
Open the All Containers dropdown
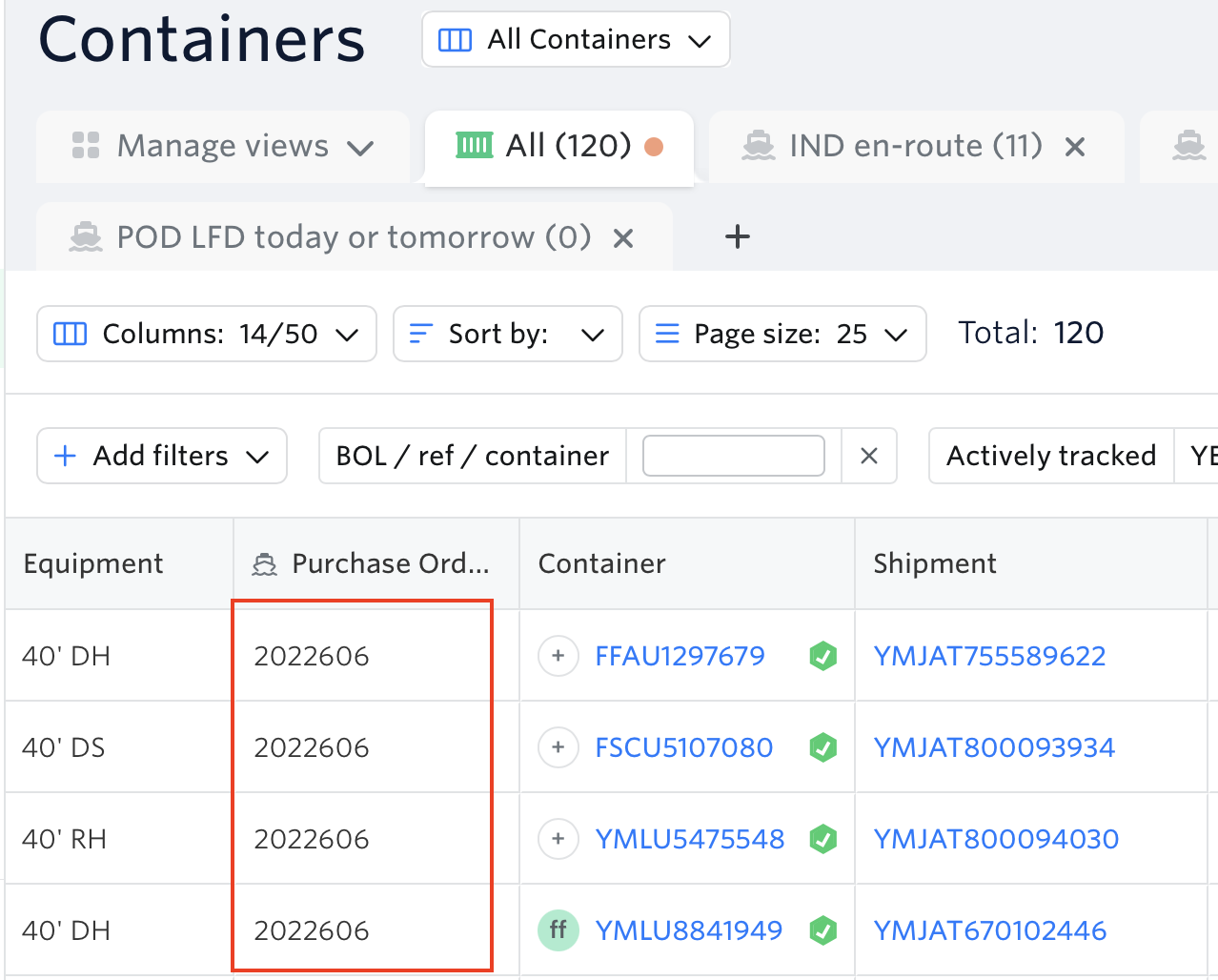coord(576,40)
